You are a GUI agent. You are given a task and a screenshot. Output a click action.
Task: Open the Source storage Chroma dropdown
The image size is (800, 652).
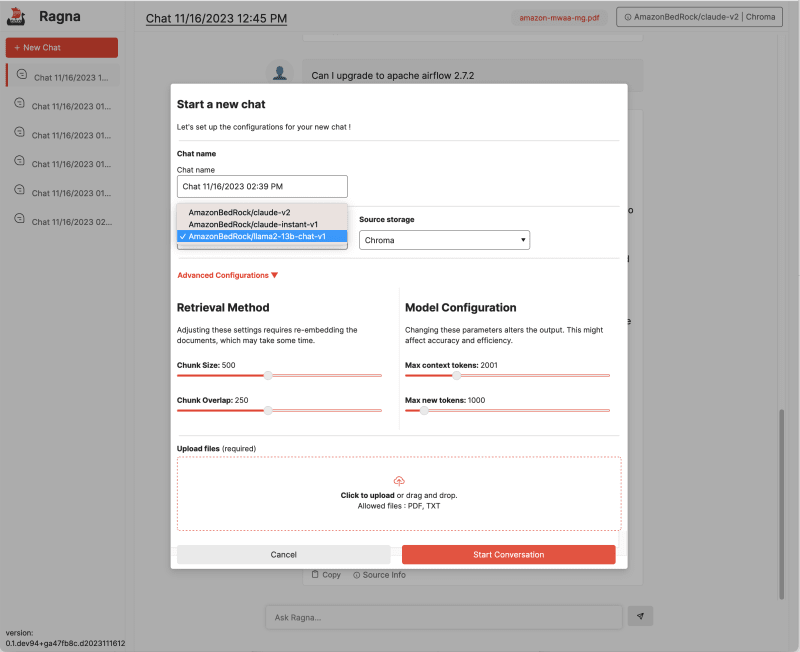click(444, 240)
